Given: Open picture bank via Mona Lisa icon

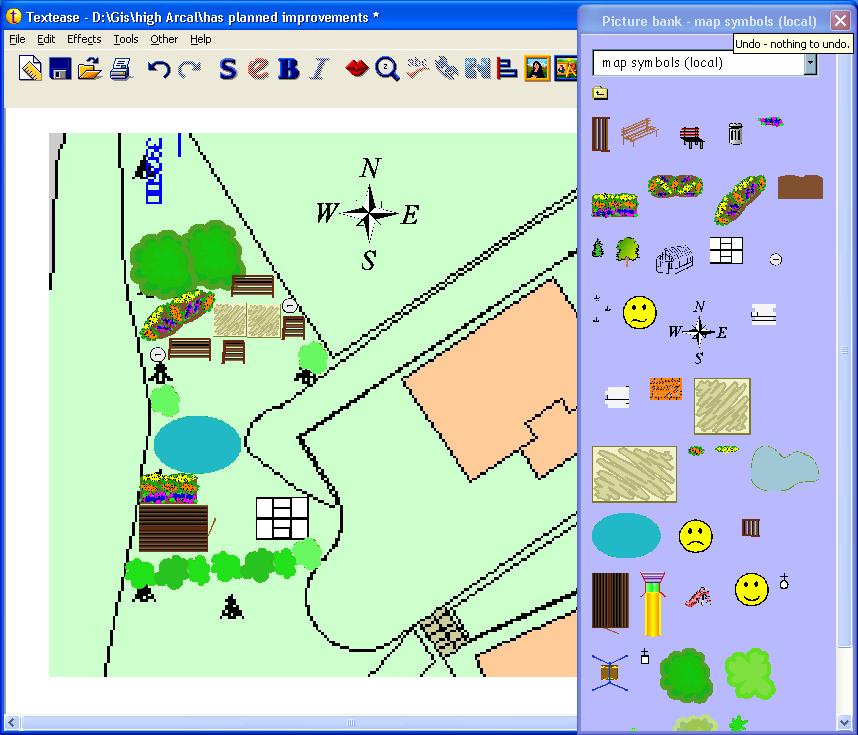Looking at the screenshot, I should (537, 68).
